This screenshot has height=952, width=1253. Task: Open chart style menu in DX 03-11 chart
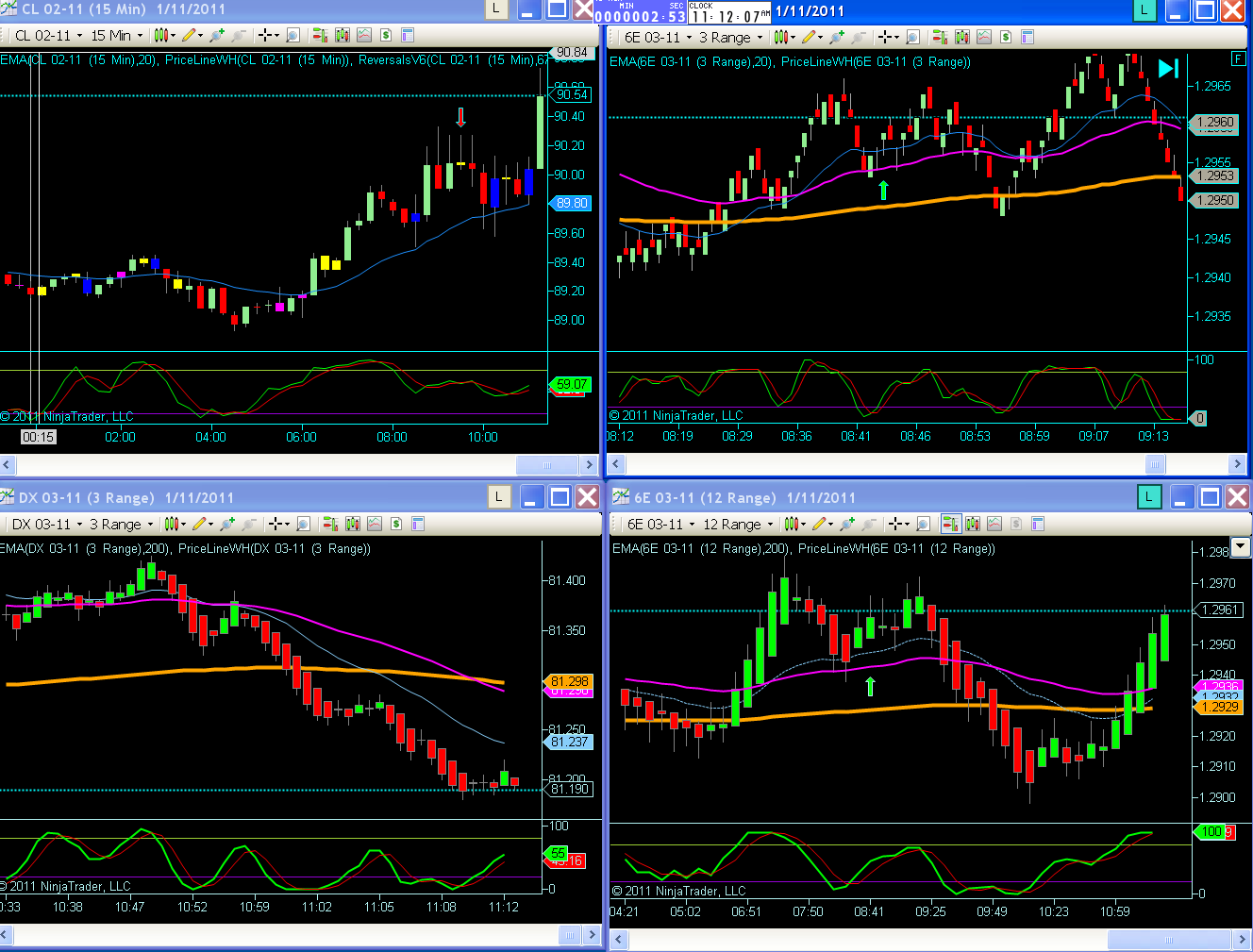tap(173, 524)
